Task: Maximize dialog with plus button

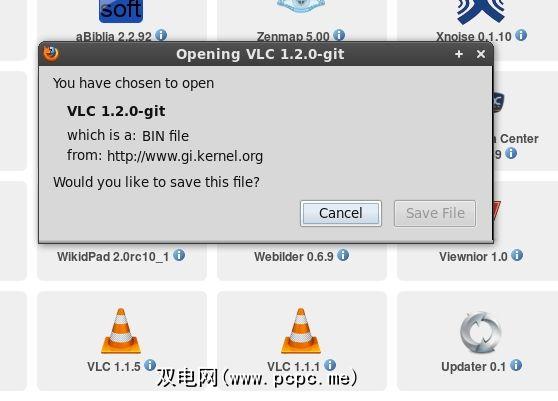Action: click(x=459, y=54)
